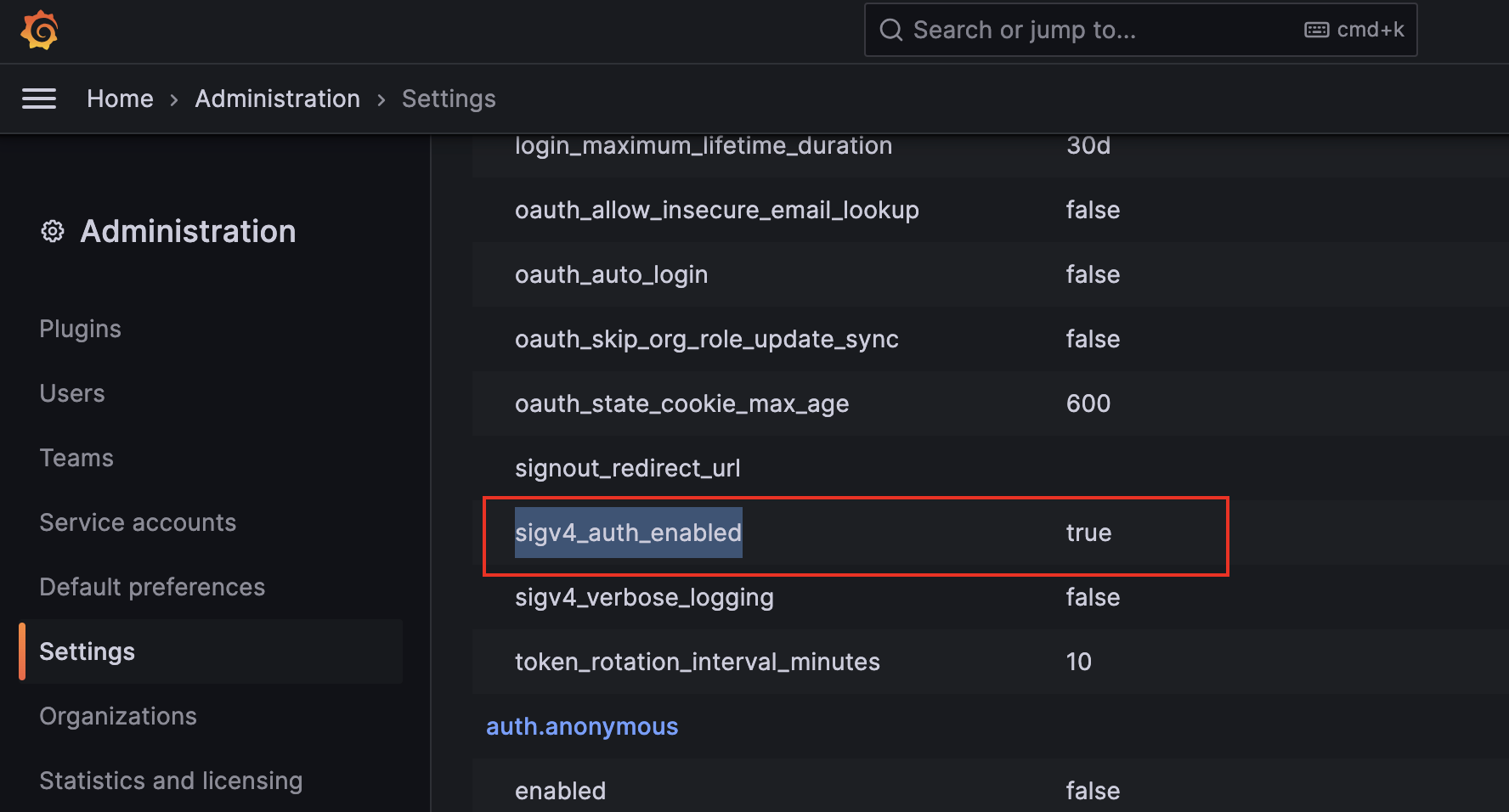
Task: Navigate to Service accounts
Action: point(138,522)
